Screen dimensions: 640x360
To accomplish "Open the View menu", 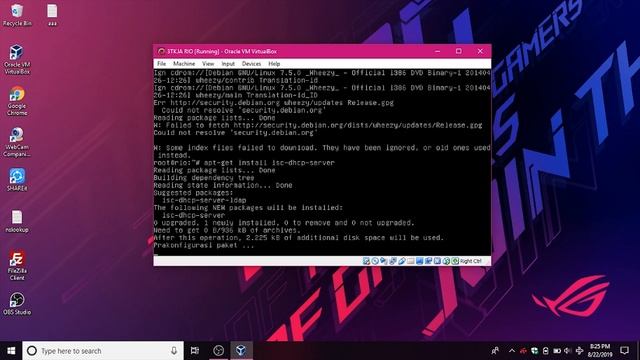I will [208, 64].
